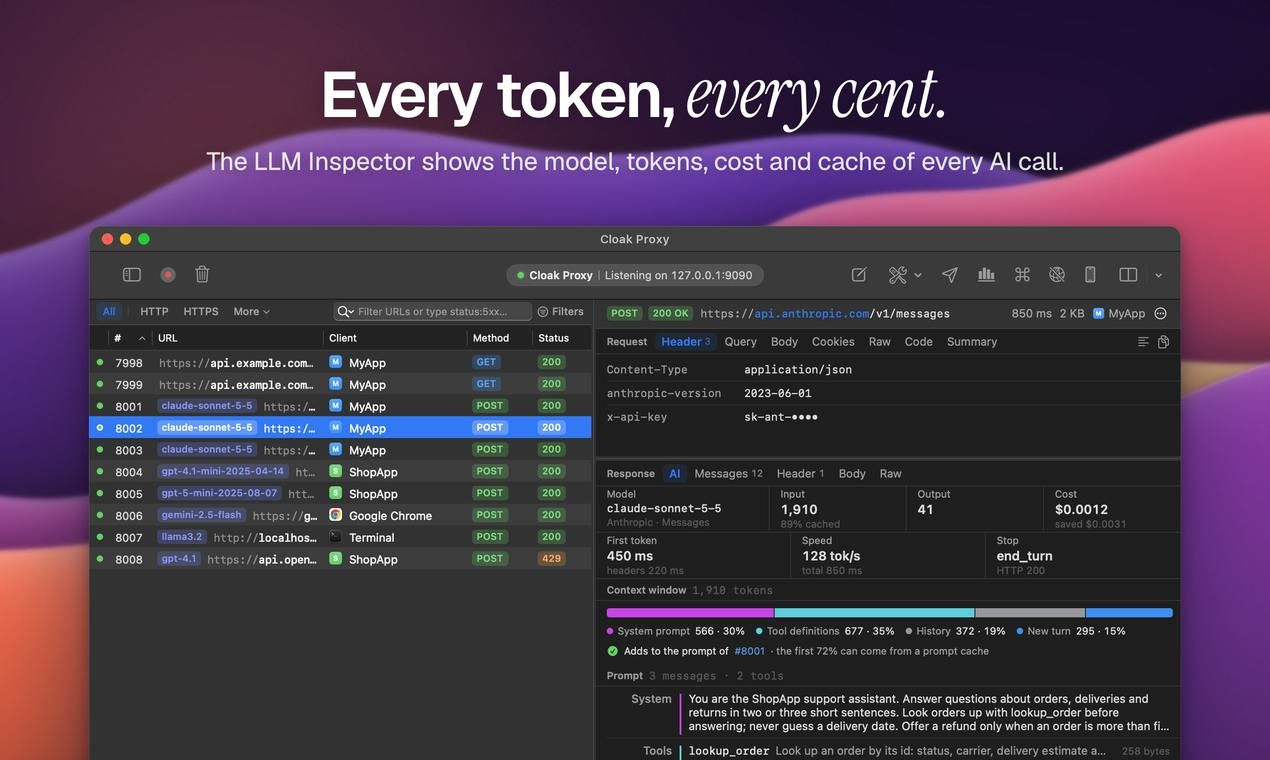Image resolution: width=1270 pixels, height=760 pixels.
Task: Select request row 8003
Action: [x=341, y=450]
